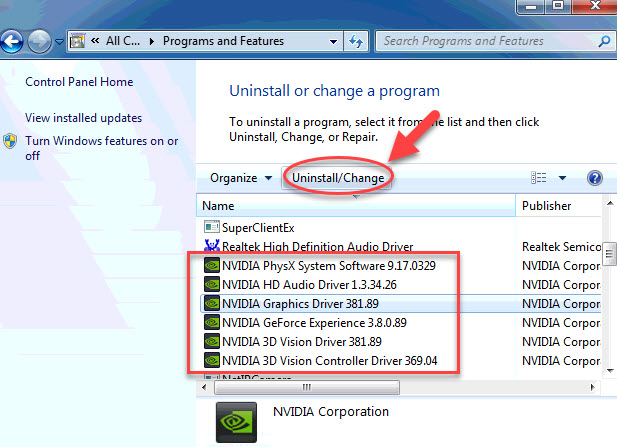The width and height of the screenshot is (617, 447).
Task: Select NVIDIA Graphics Driver 381.89
Action: (300, 304)
